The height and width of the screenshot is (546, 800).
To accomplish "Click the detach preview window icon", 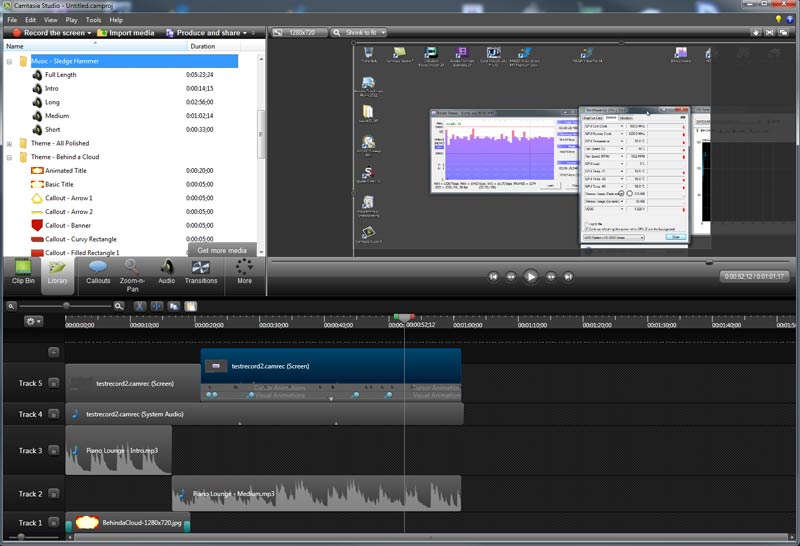I will 783,33.
